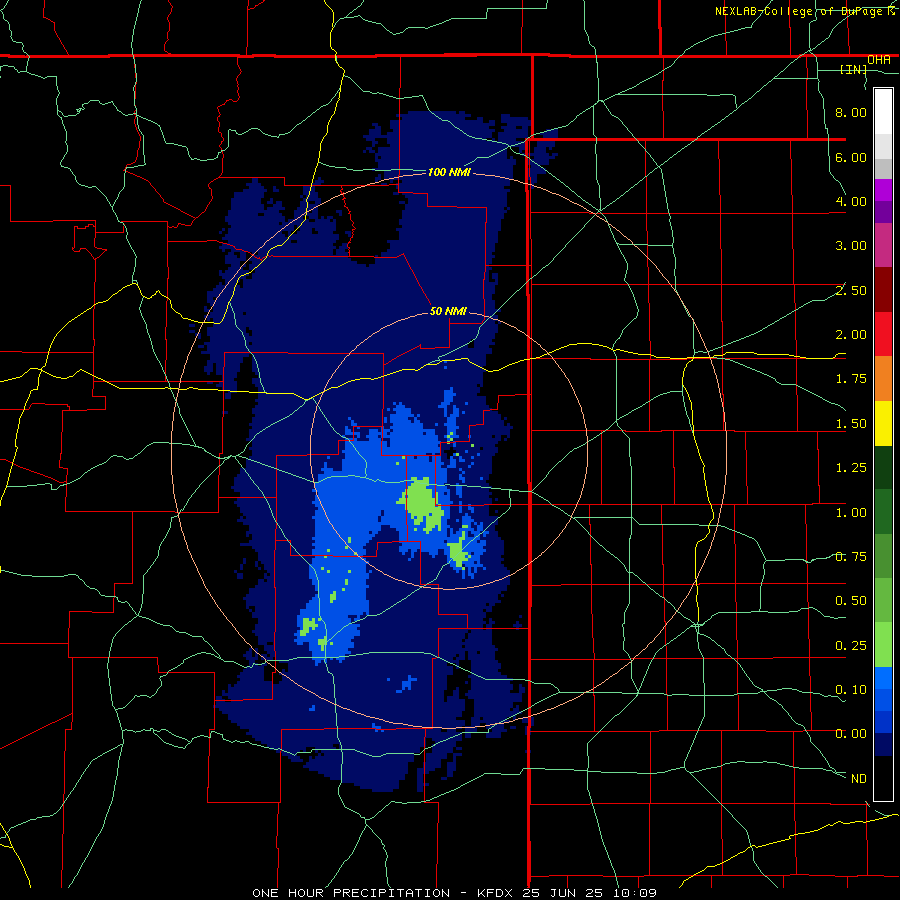Click the 0.10 legend value
Viewport: 900px width, 900px height.
coord(851,690)
